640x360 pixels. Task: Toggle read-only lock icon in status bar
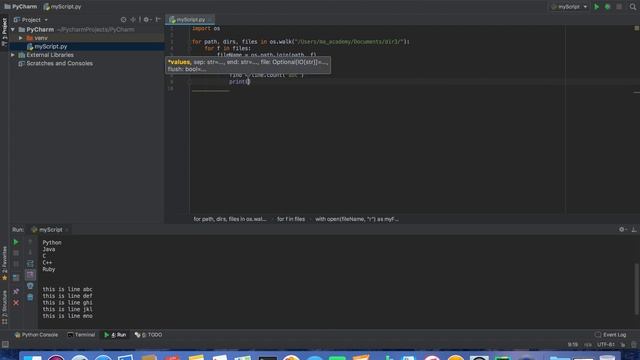coord(623,344)
